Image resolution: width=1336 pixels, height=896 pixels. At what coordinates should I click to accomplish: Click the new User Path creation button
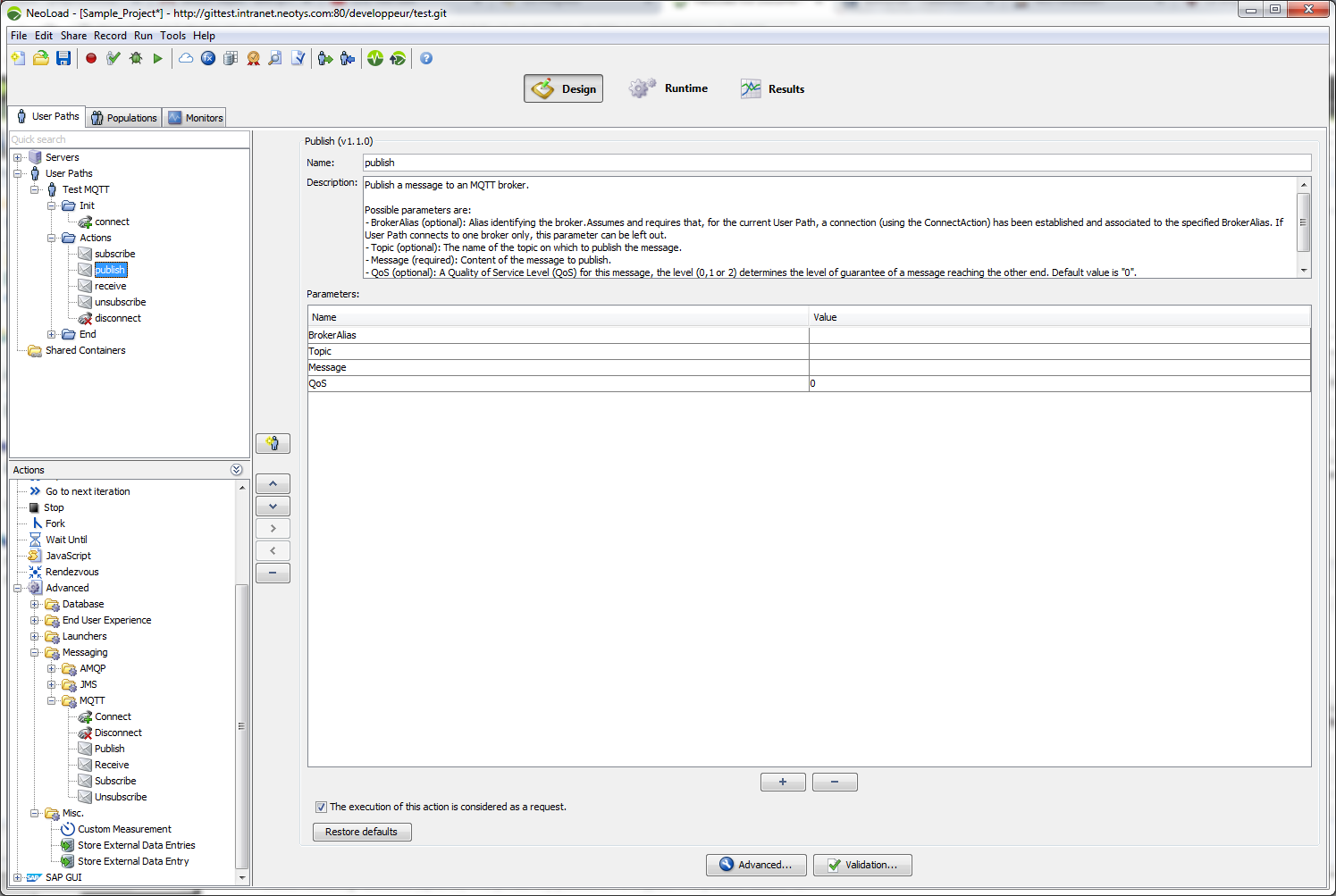click(273, 443)
